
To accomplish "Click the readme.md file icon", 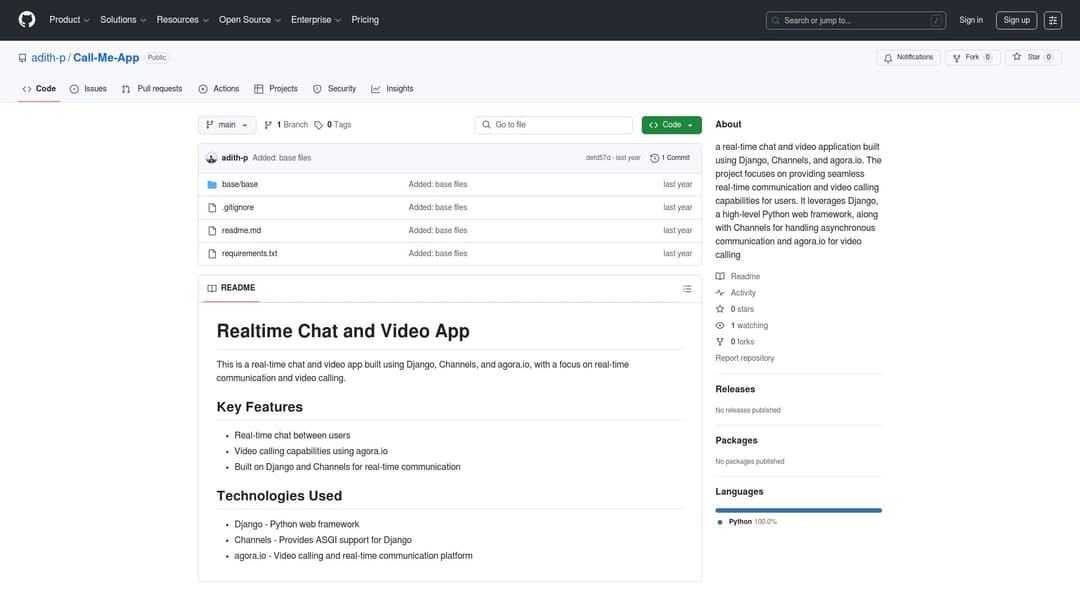I will (212, 231).
